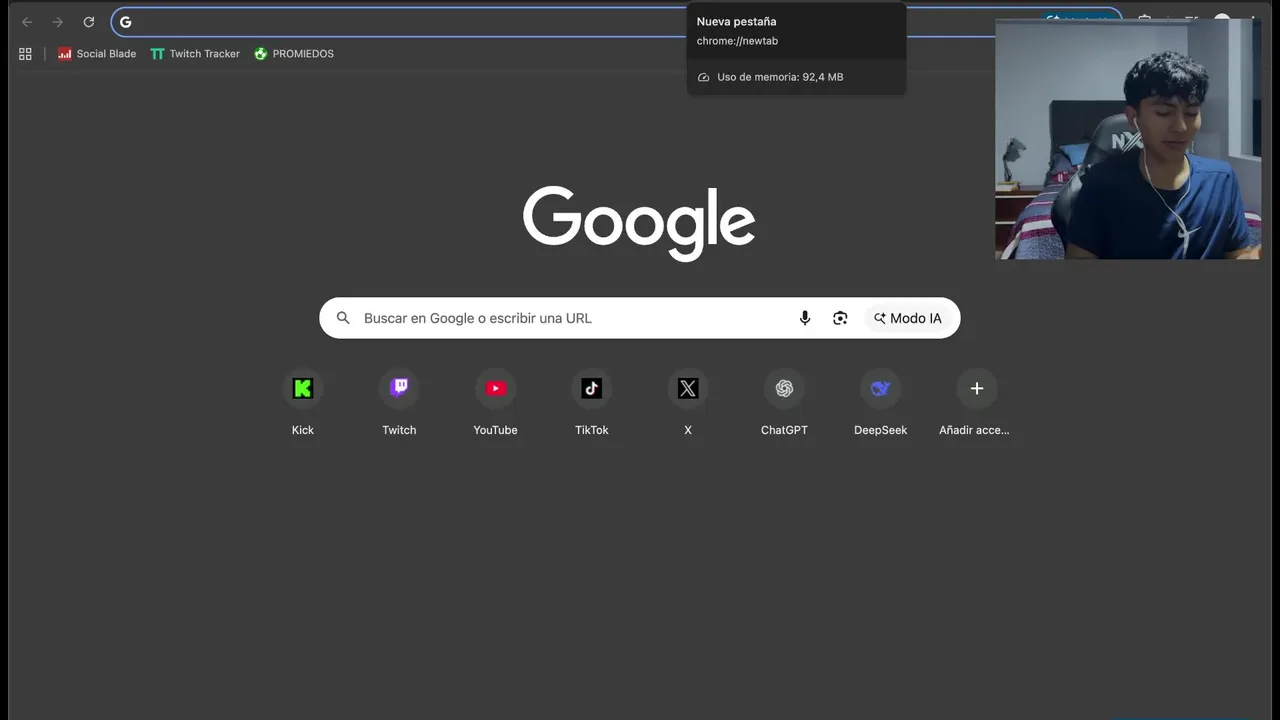This screenshot has width=1280, height=720.
Task: Open the TikTok shortcut
Action: pyautogui.click(x=592, y=403)
